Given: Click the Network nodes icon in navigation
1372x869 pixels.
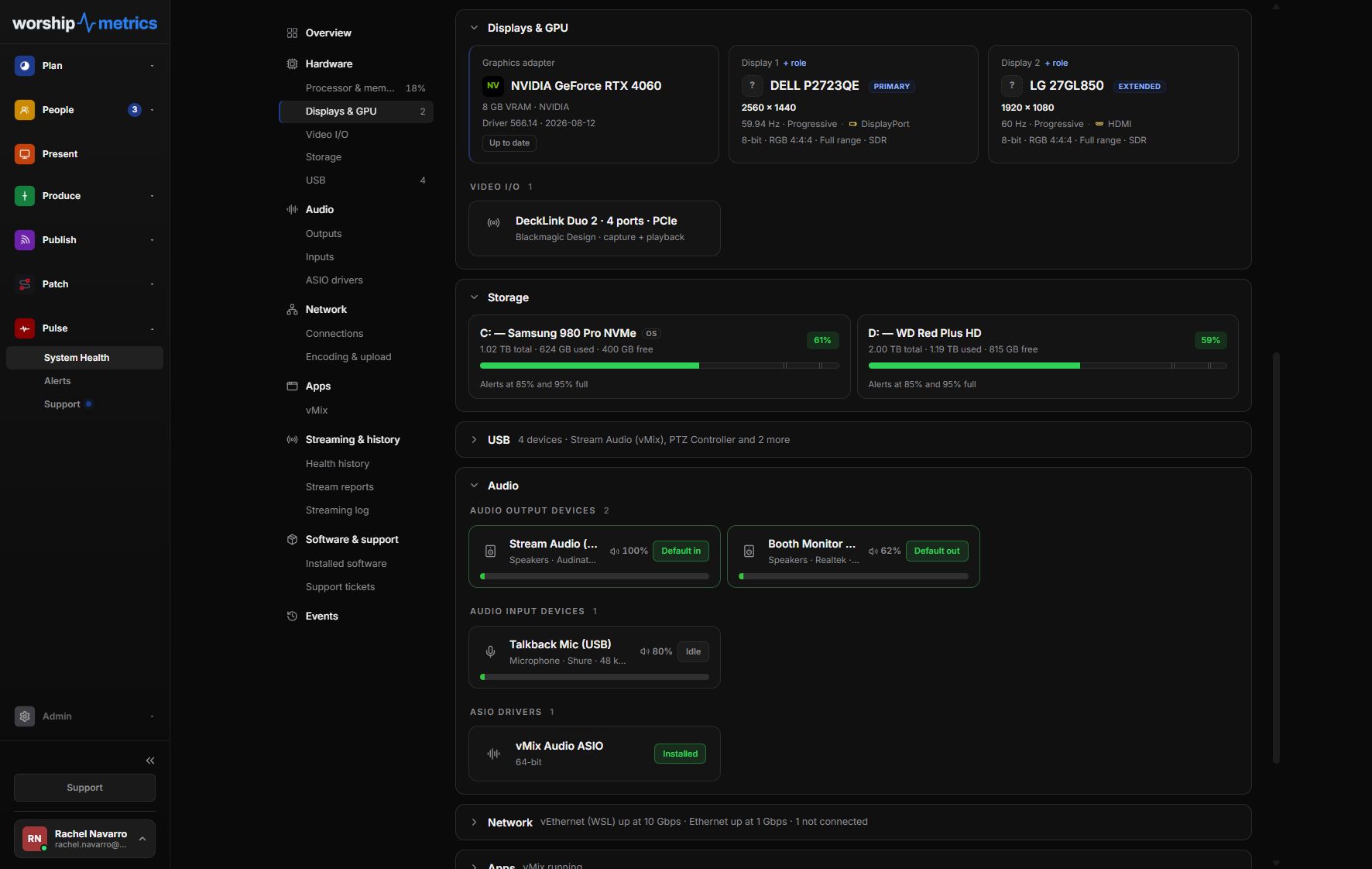Looking at the screenshot, I should point(292,309).
